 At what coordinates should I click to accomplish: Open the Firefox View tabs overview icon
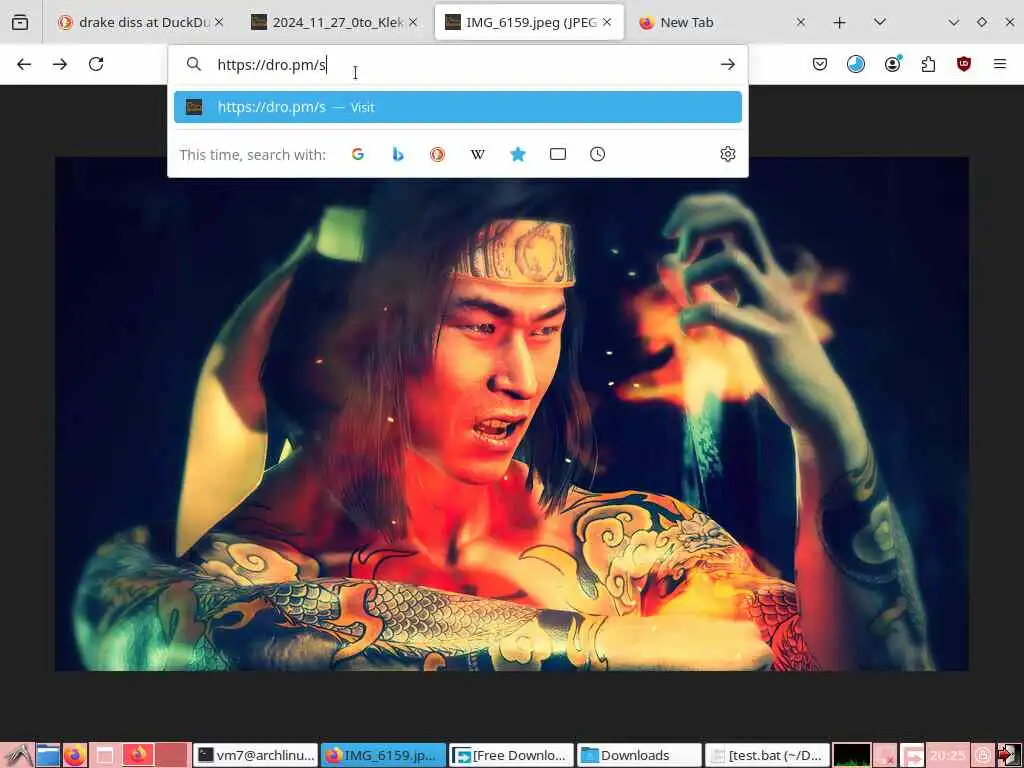click(x=20, y=22)
